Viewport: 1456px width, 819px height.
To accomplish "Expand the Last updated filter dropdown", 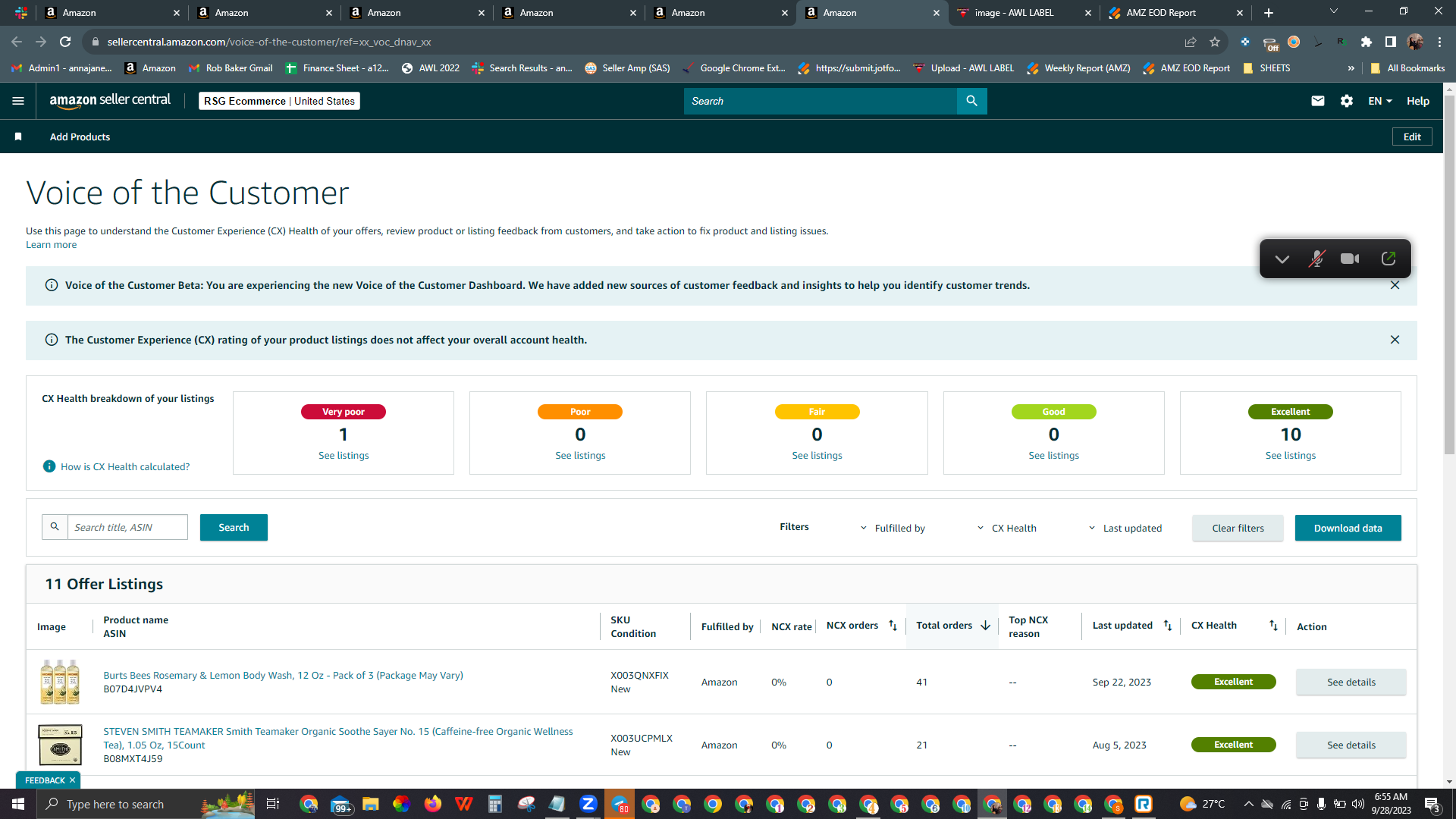I will (1125, 528).
